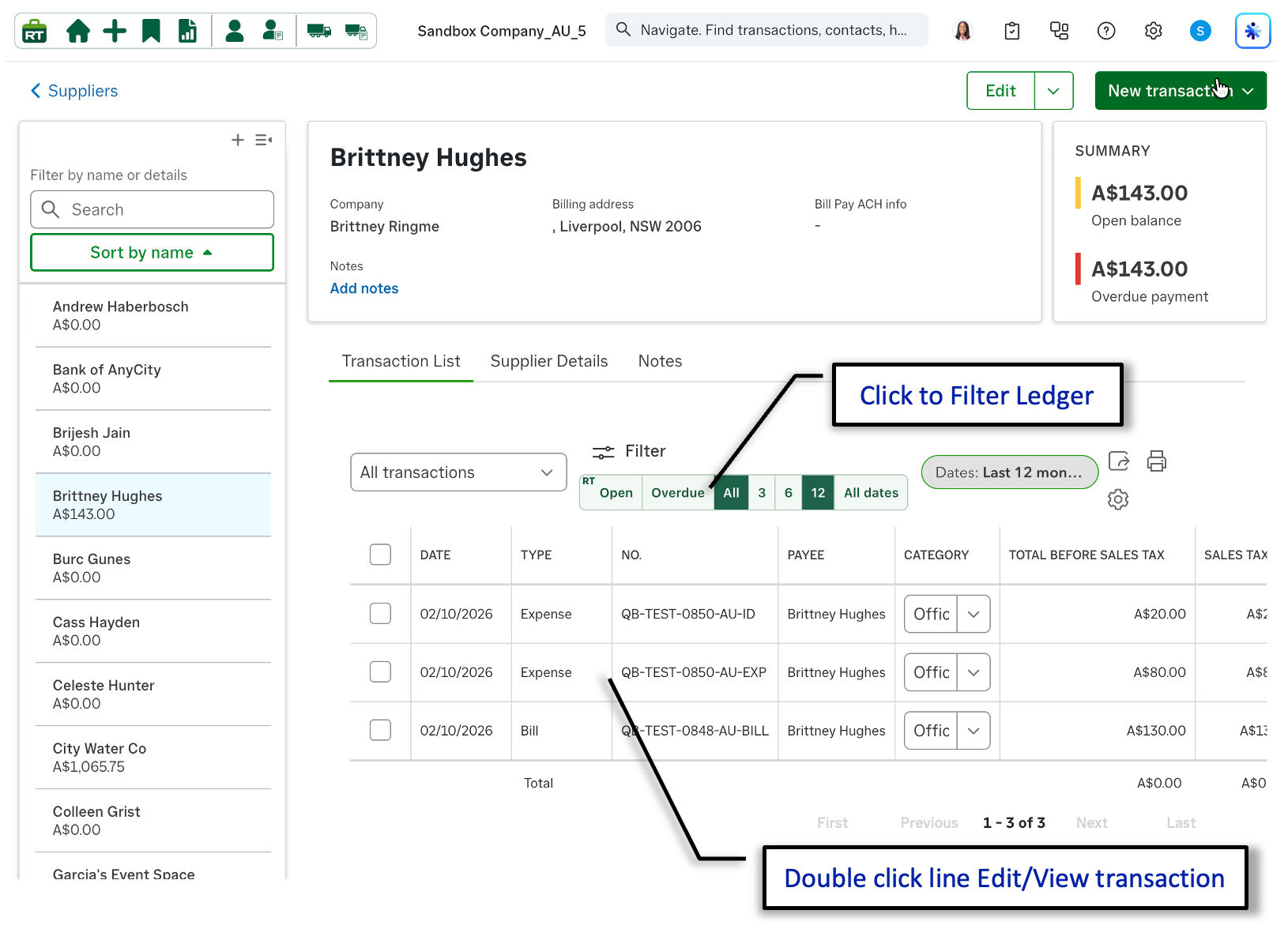The image size is (1288, 929).
Task: Open Help question mark icon
Action: (x=1106, y=31)
